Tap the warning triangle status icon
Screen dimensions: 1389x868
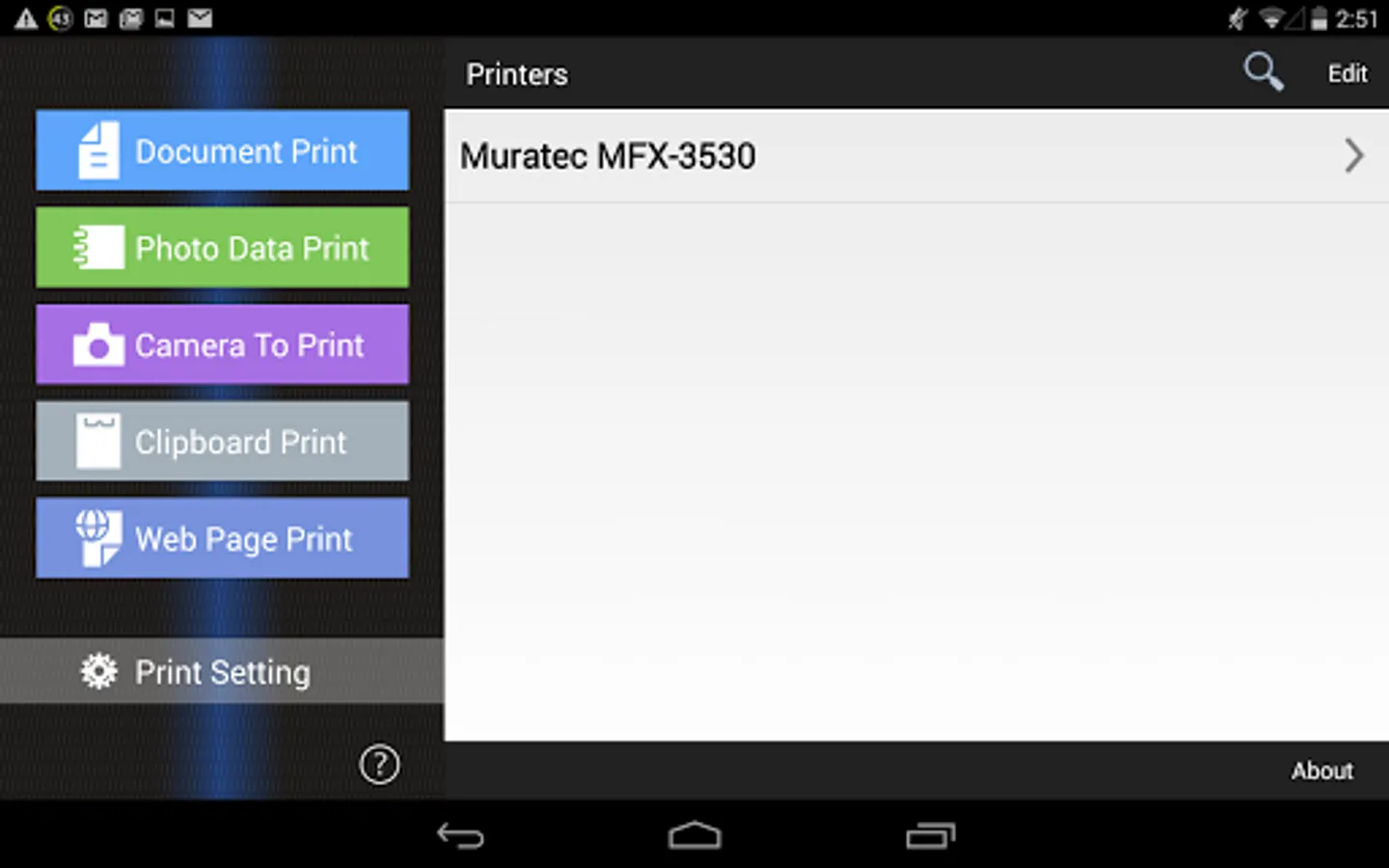point(26,18)
